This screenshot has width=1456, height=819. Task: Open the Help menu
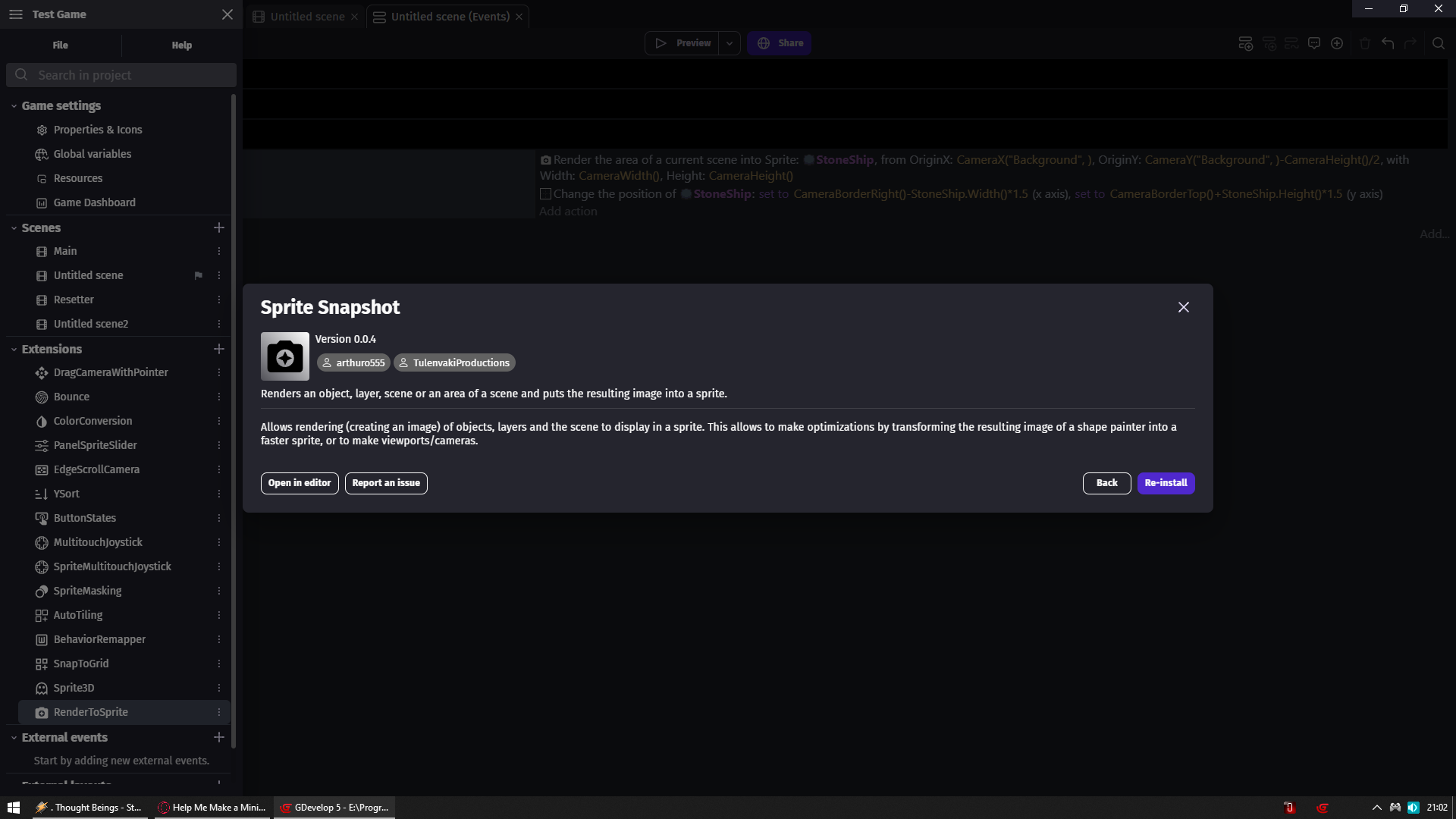181,45
